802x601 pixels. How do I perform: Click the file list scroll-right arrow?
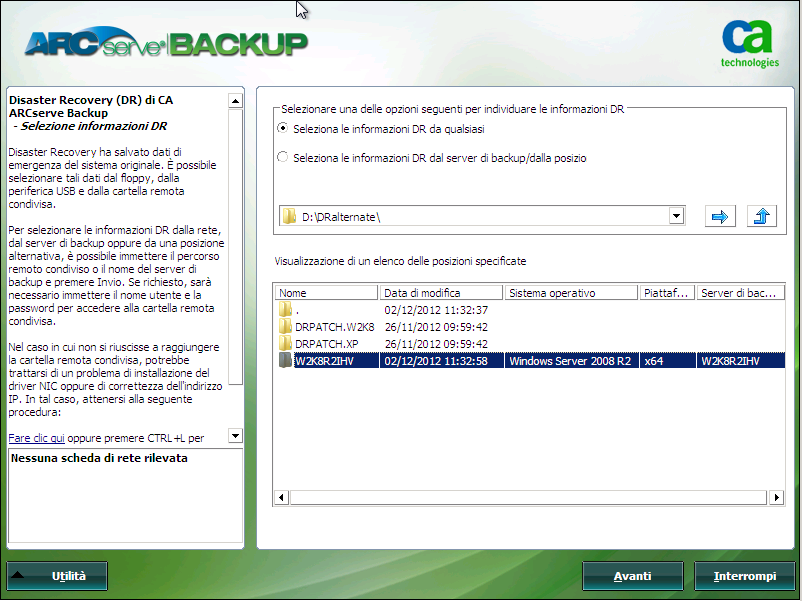[777, 497]
